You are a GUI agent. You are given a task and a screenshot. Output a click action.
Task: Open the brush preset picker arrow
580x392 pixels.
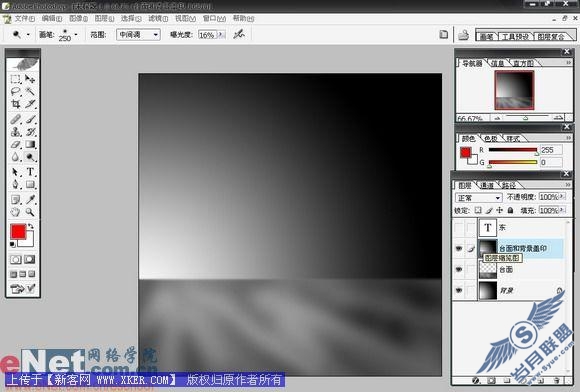click(x=76, y=35)
